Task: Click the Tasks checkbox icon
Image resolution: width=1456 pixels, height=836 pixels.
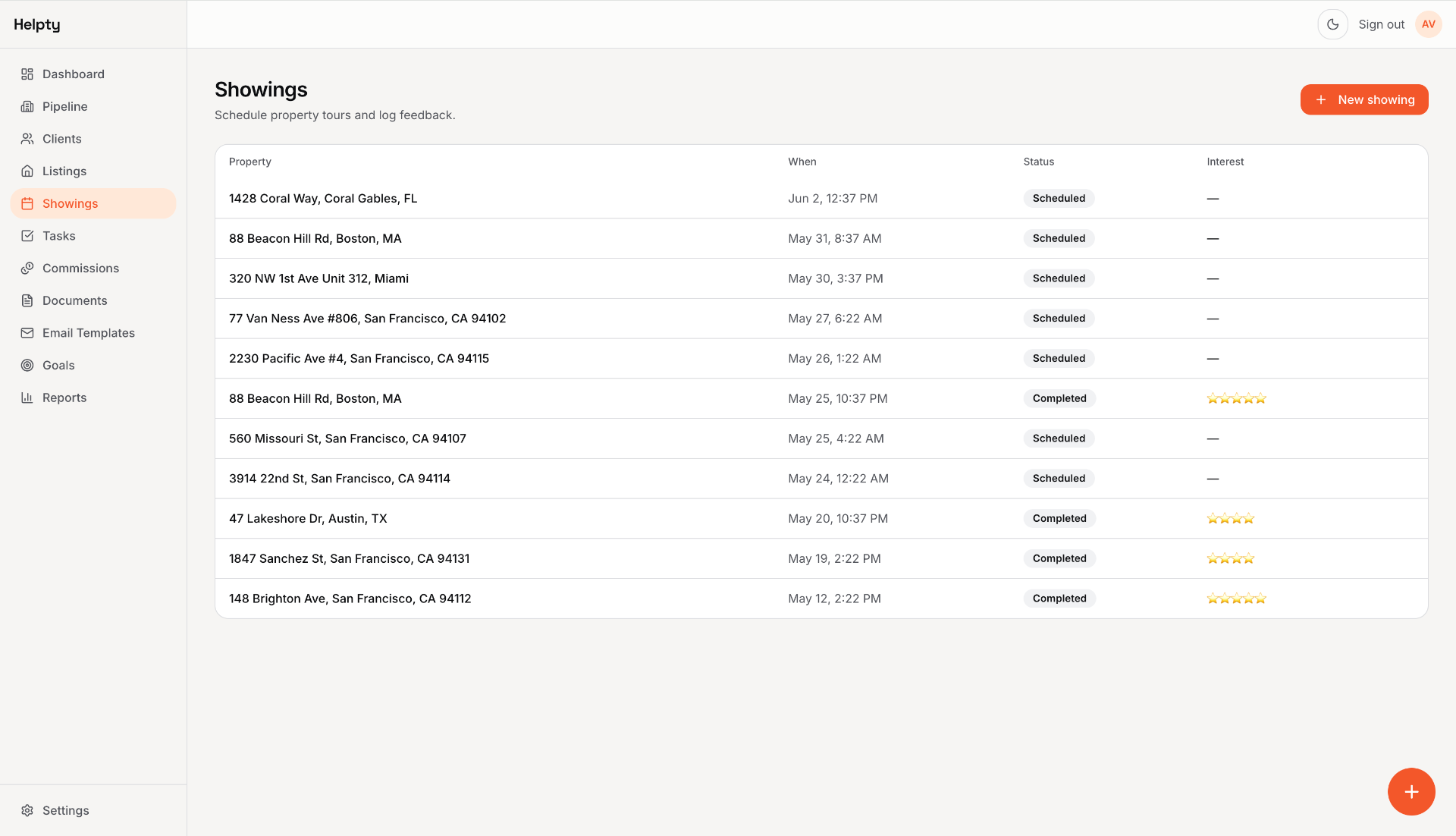Action: 27,236
